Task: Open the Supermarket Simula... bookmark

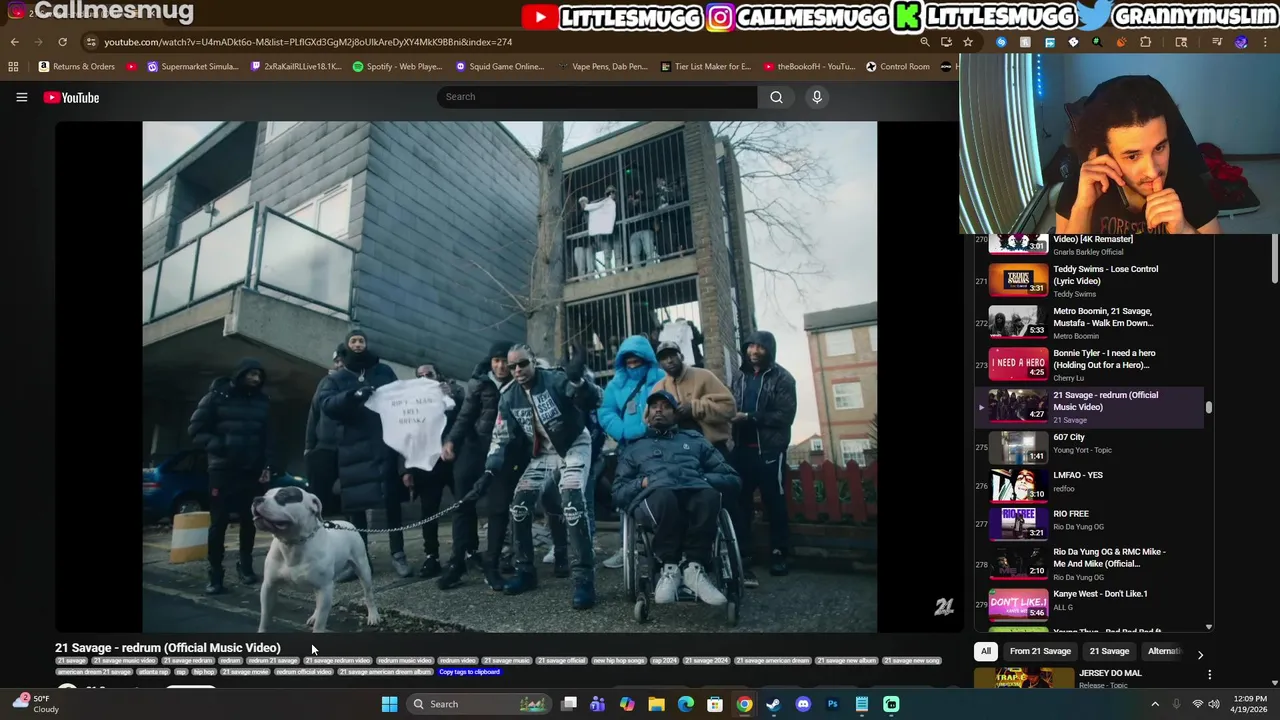Action: (193, 67)
